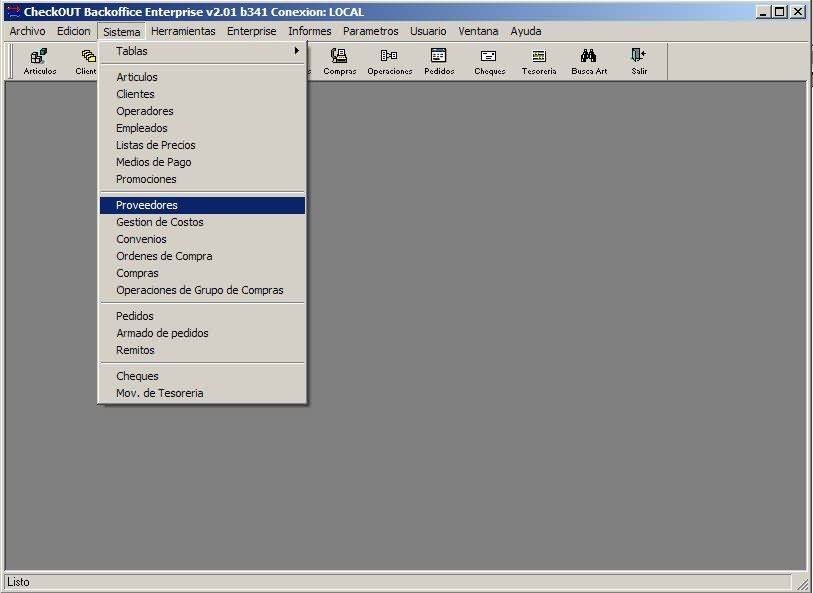Open Mov. de Tesoreria menu entry
Image resolution: width=813 pixels, height=593 pixels.
[x=202, y=393]
